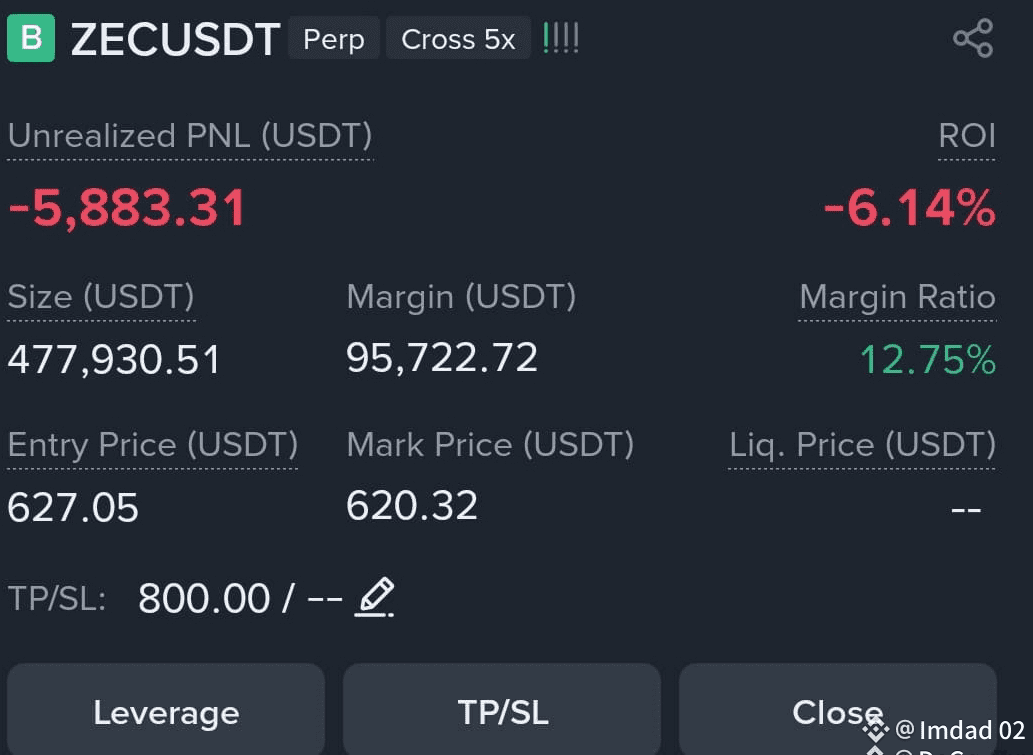The height and width of the screenshot is (755, 1033).
Task: Tap the green B buy-side badge icon
Action: pos(31,38)
